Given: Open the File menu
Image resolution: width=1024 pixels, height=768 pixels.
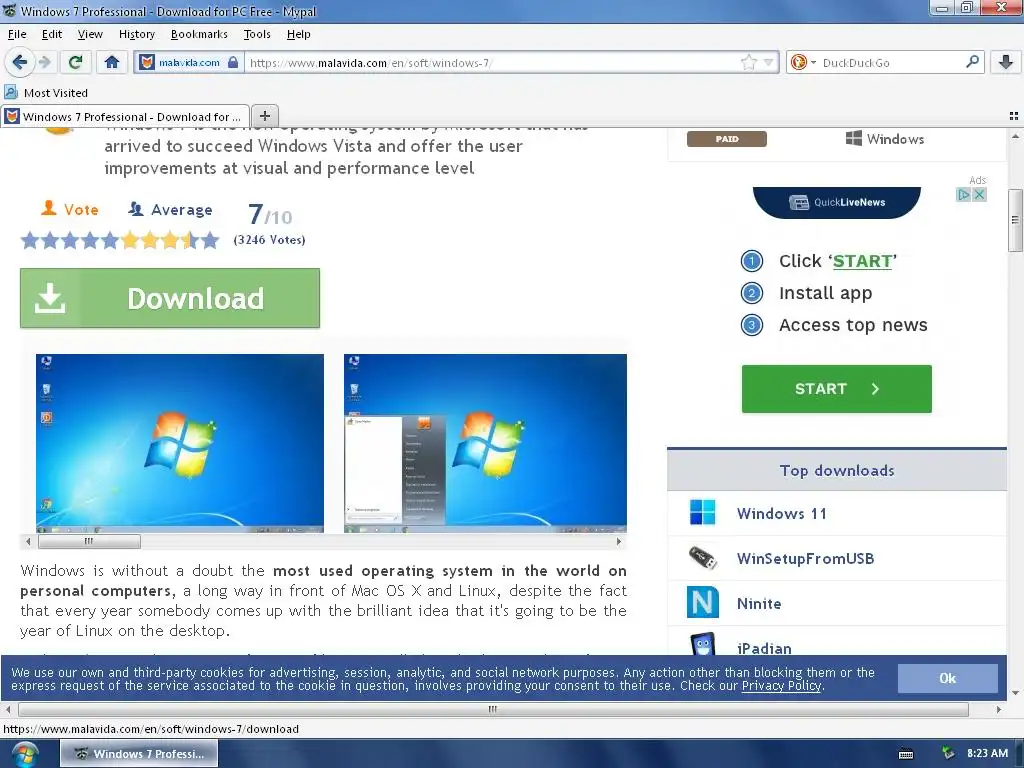Looking at the screenshot, I should (17, 34).
